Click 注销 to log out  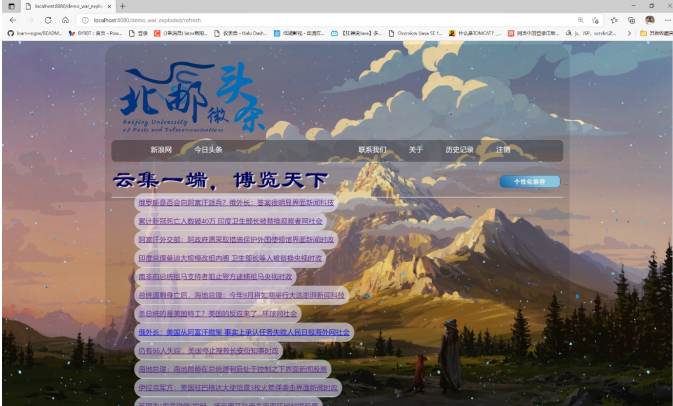503,150
